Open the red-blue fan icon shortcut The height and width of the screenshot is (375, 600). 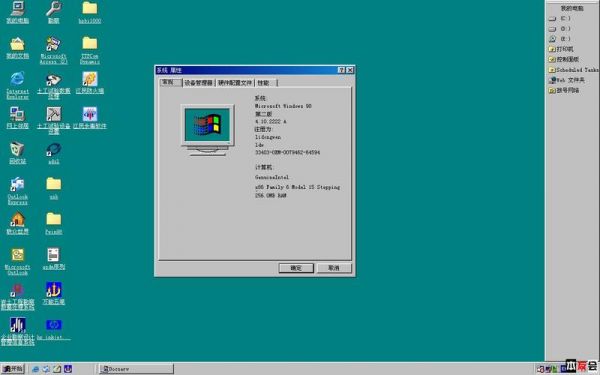90,118
